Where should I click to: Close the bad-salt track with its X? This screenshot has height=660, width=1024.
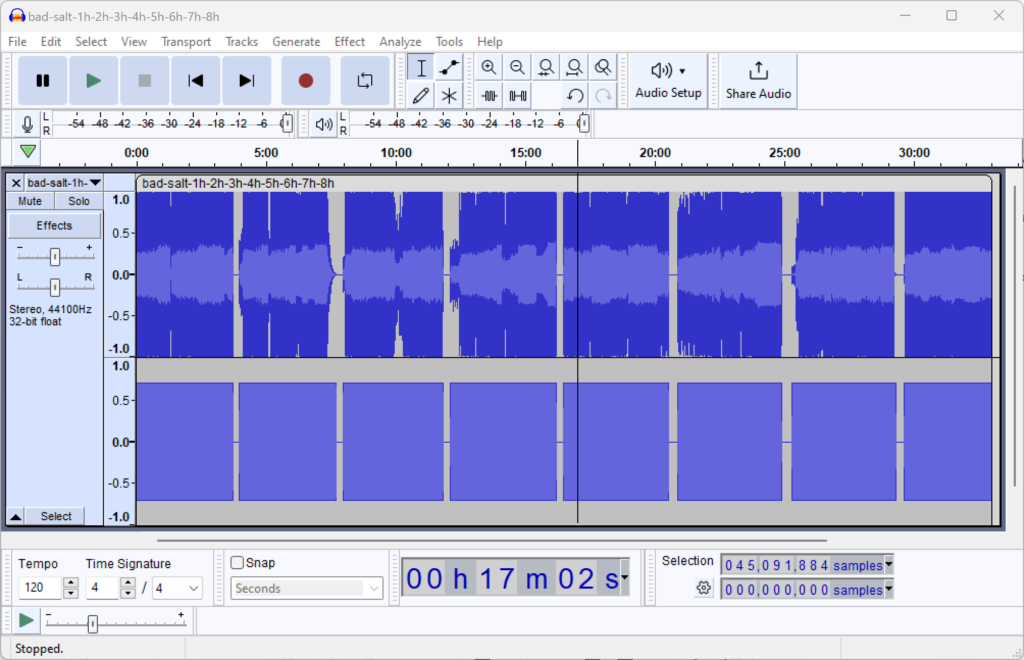coord(14,182)
